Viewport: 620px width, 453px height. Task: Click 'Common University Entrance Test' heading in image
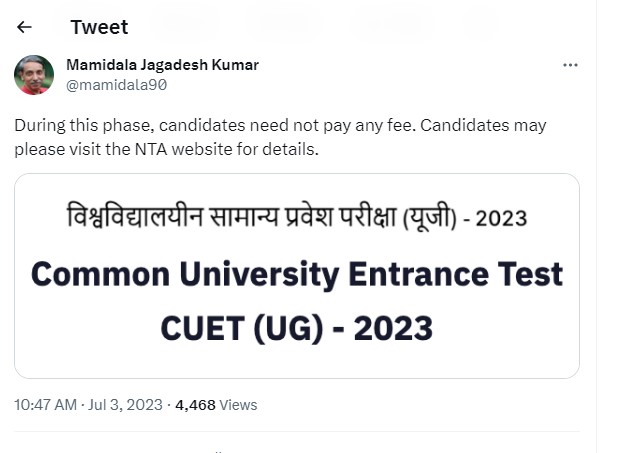click(297, 273)
